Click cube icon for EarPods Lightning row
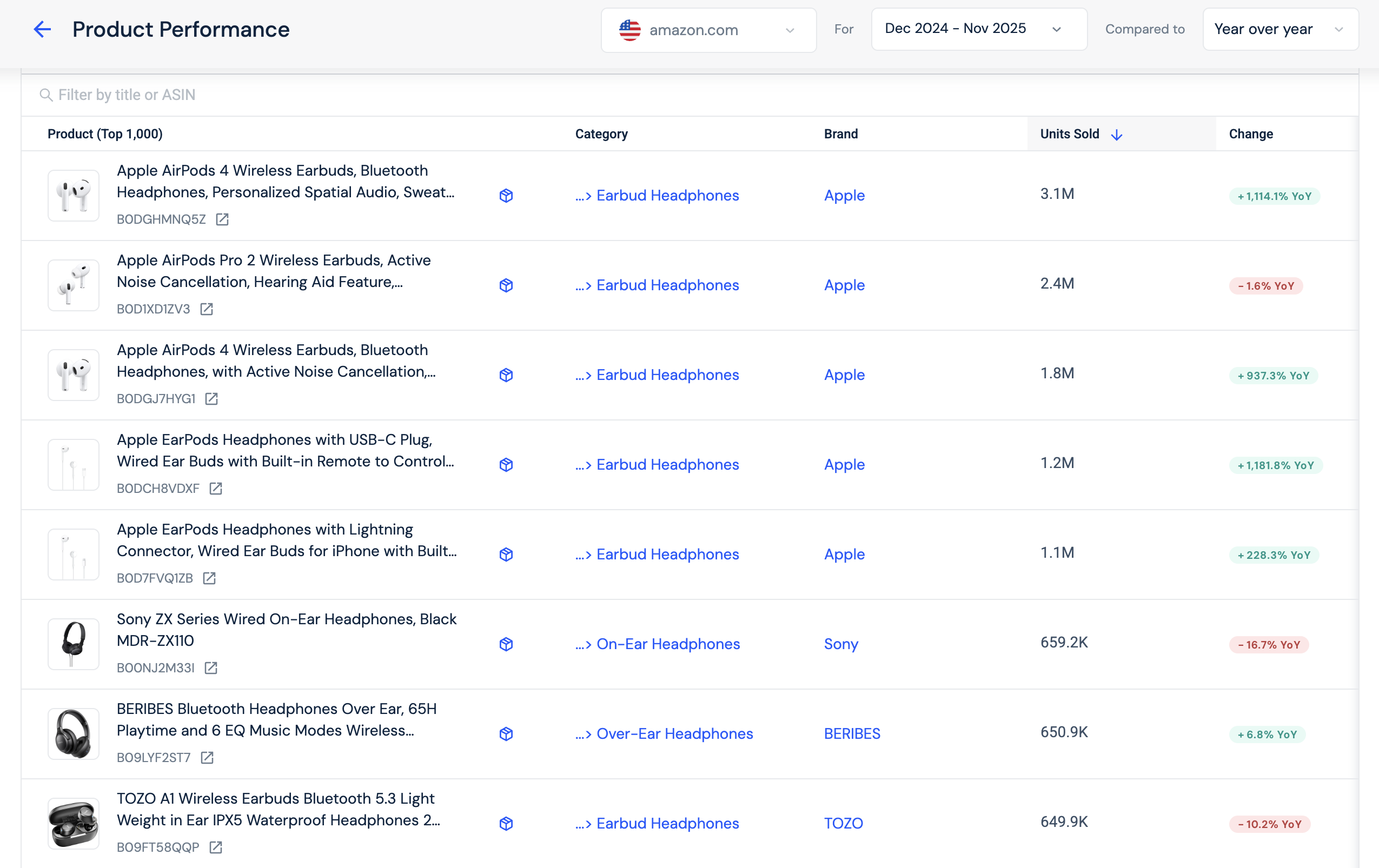This screenshot has width=1379, height=868. tap(506, 555)
